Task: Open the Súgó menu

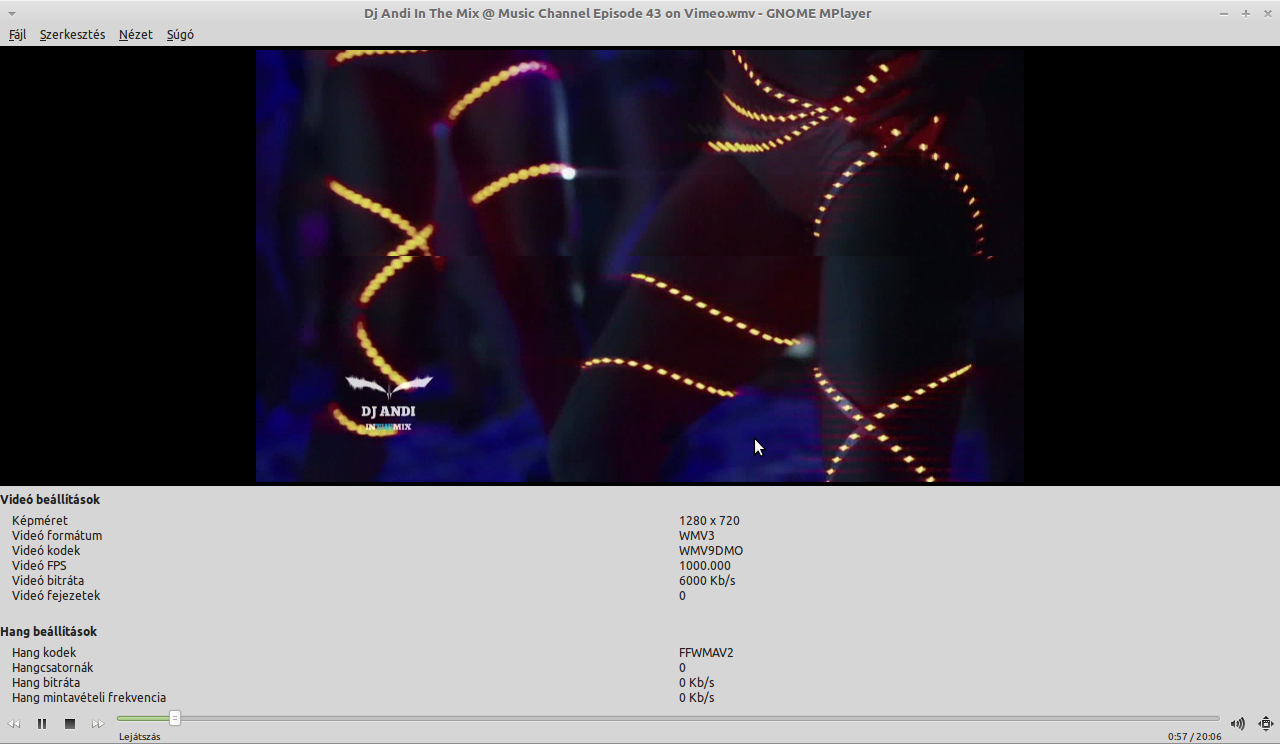Action: click(x=180, y=34)
